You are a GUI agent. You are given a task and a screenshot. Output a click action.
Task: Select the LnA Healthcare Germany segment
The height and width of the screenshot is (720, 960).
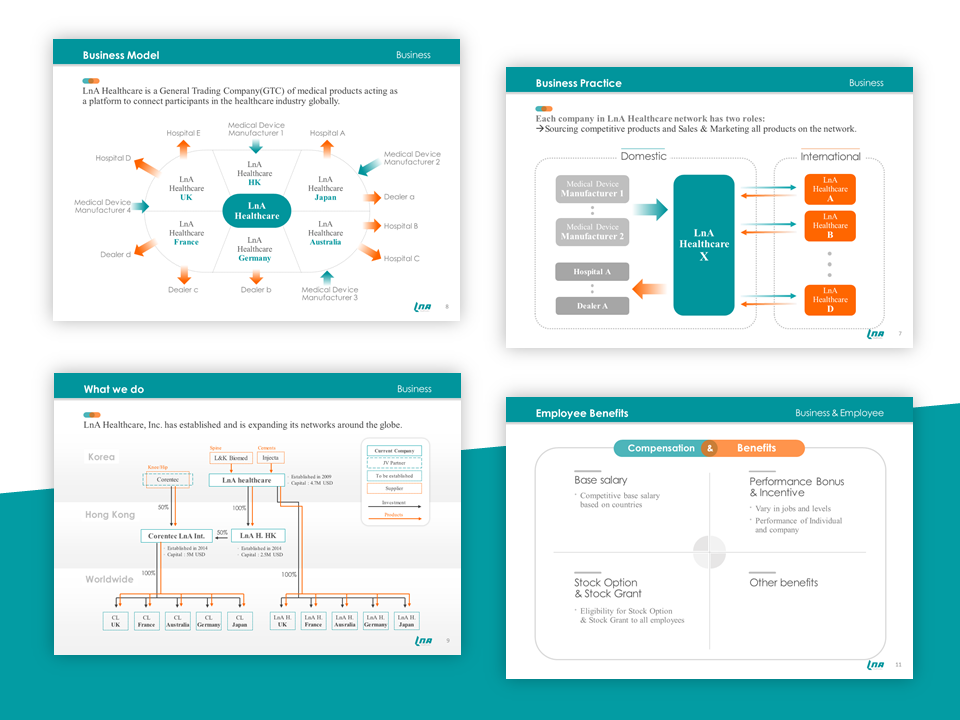click(x=255, y=249)
